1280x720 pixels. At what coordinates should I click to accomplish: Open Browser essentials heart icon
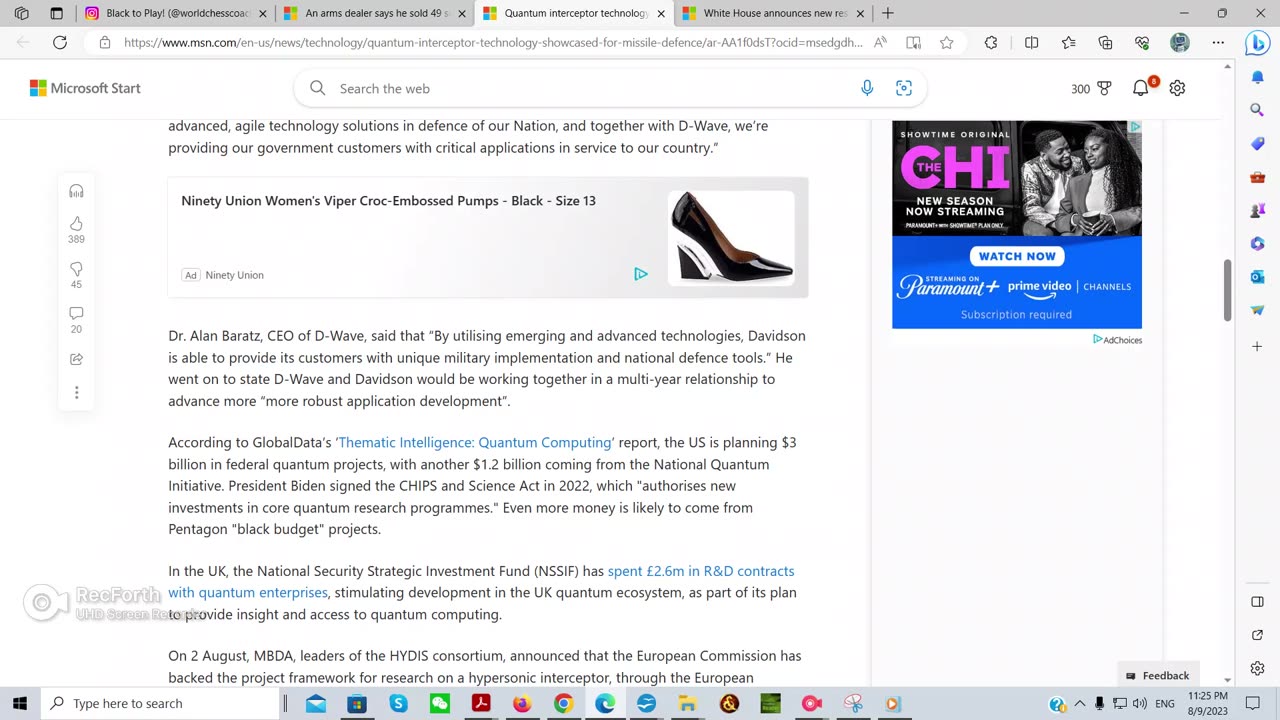1142,43
